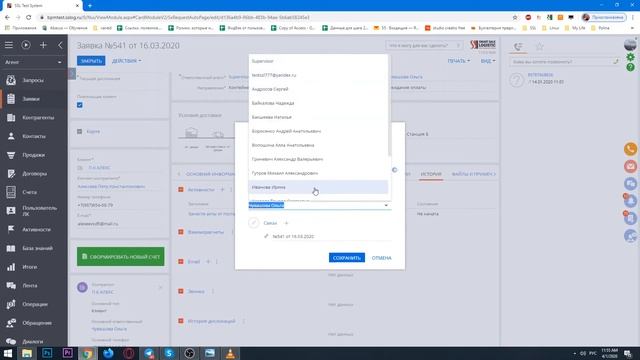Viewport: 640px width, 360px height.
Task: Switch to the Основная информация tab
Action: click(210, 174)
